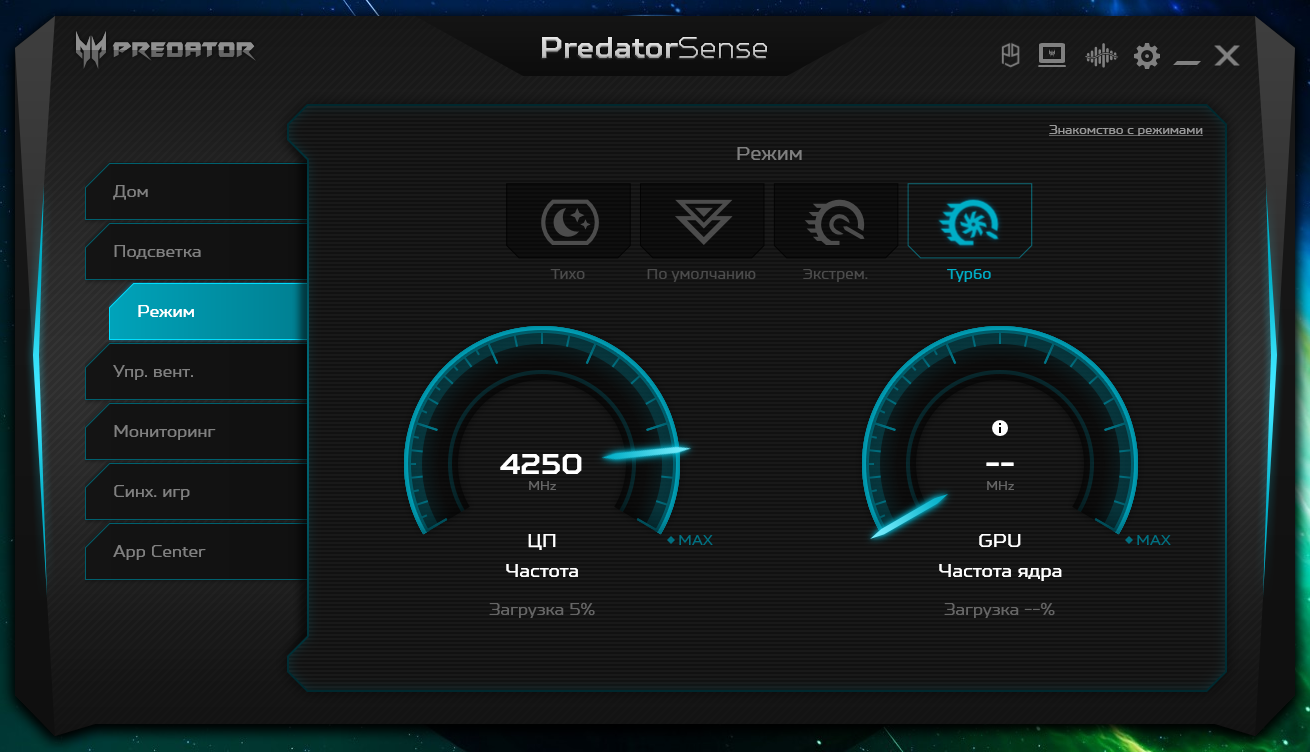
Task: Open the Подсветка lighting tab
Action: pyautogui.click(x=196, y=251)
